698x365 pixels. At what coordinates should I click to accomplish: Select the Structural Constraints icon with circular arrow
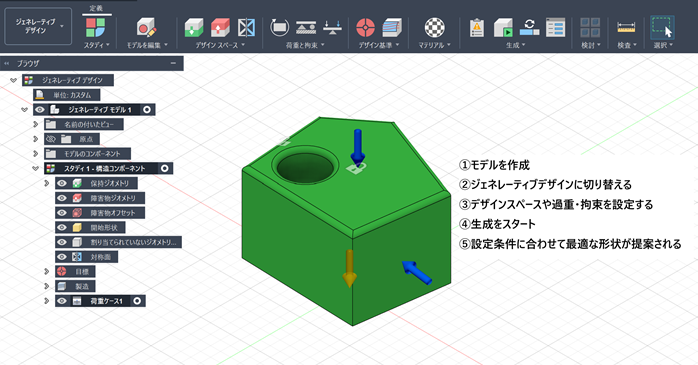[x=280, y=28]
